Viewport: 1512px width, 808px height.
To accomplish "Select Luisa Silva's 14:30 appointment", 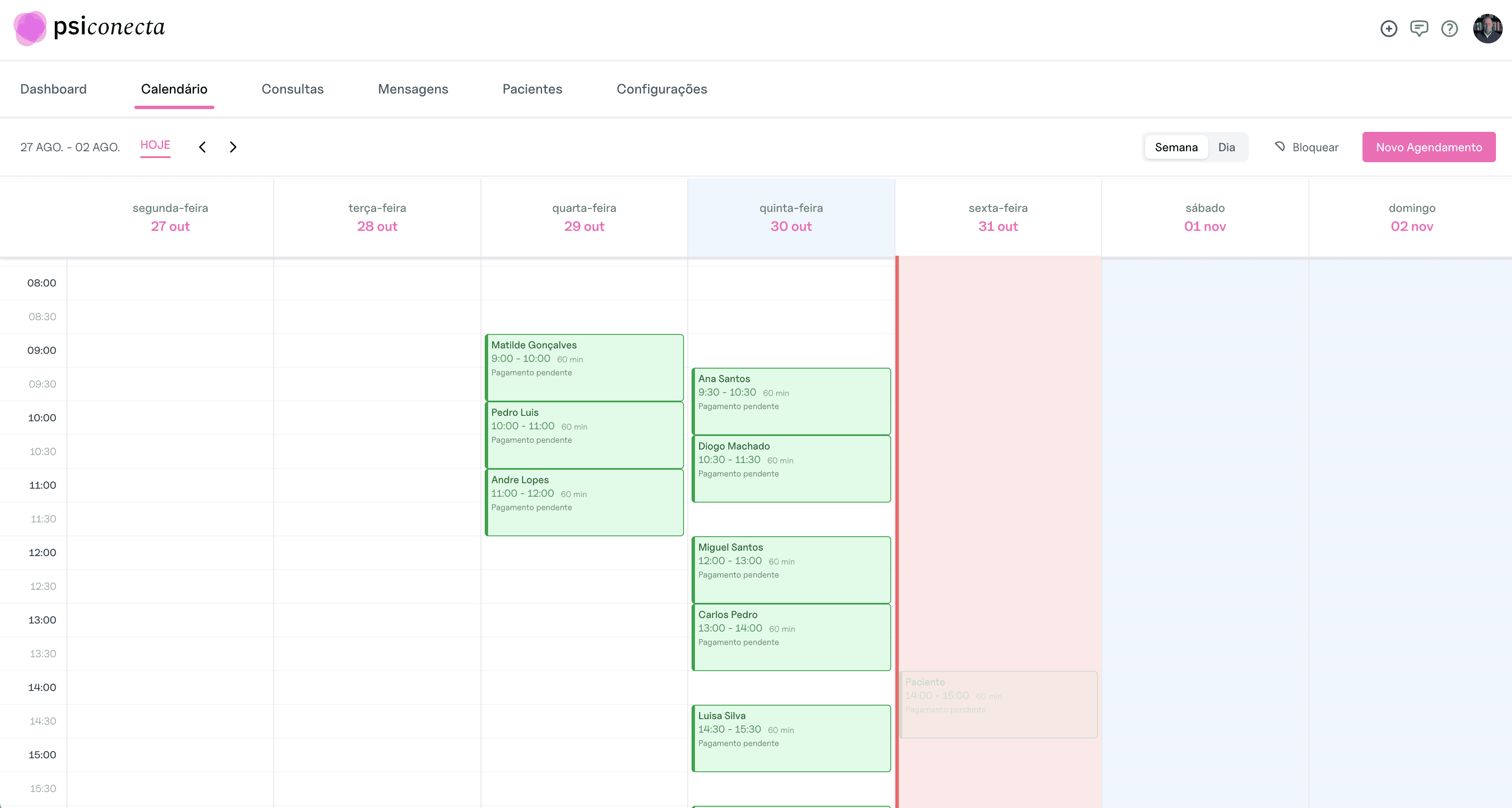I will [x=791, y=738].
